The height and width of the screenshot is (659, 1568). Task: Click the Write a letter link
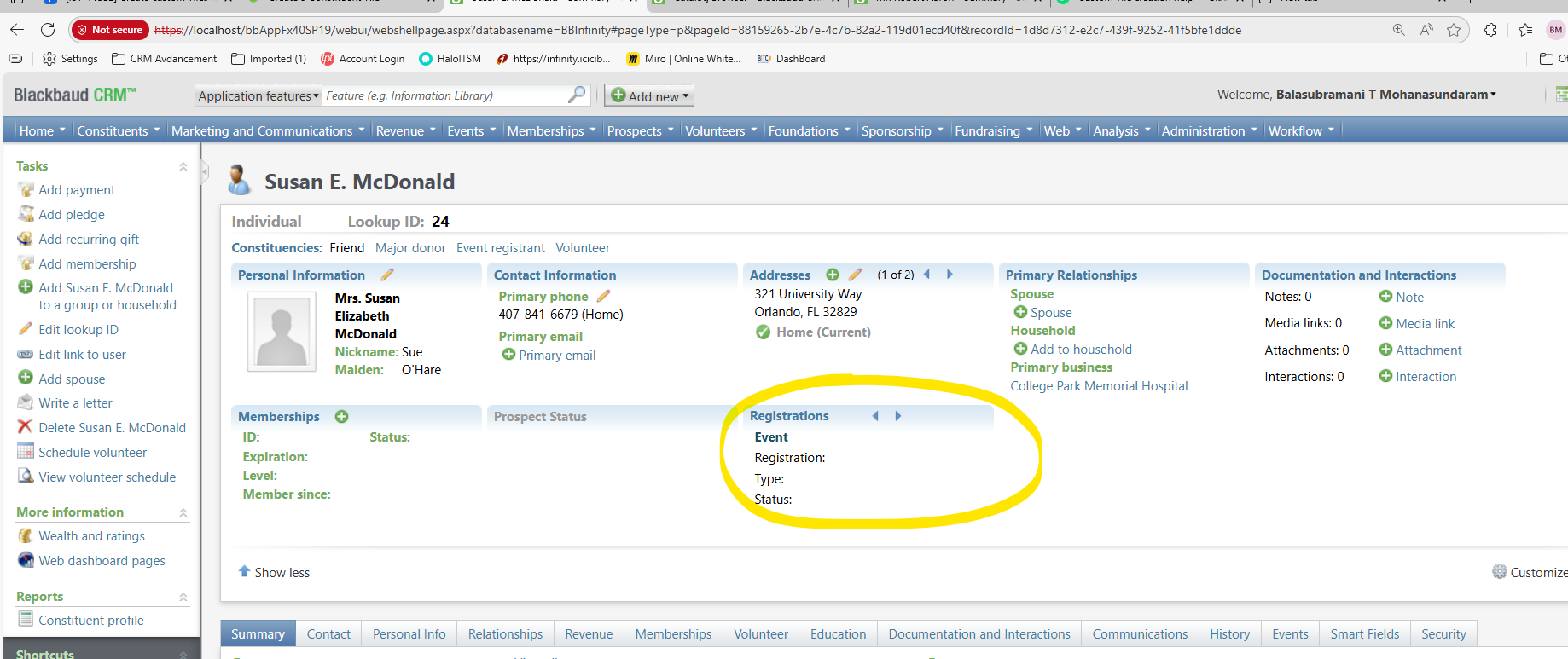point(75,403)
